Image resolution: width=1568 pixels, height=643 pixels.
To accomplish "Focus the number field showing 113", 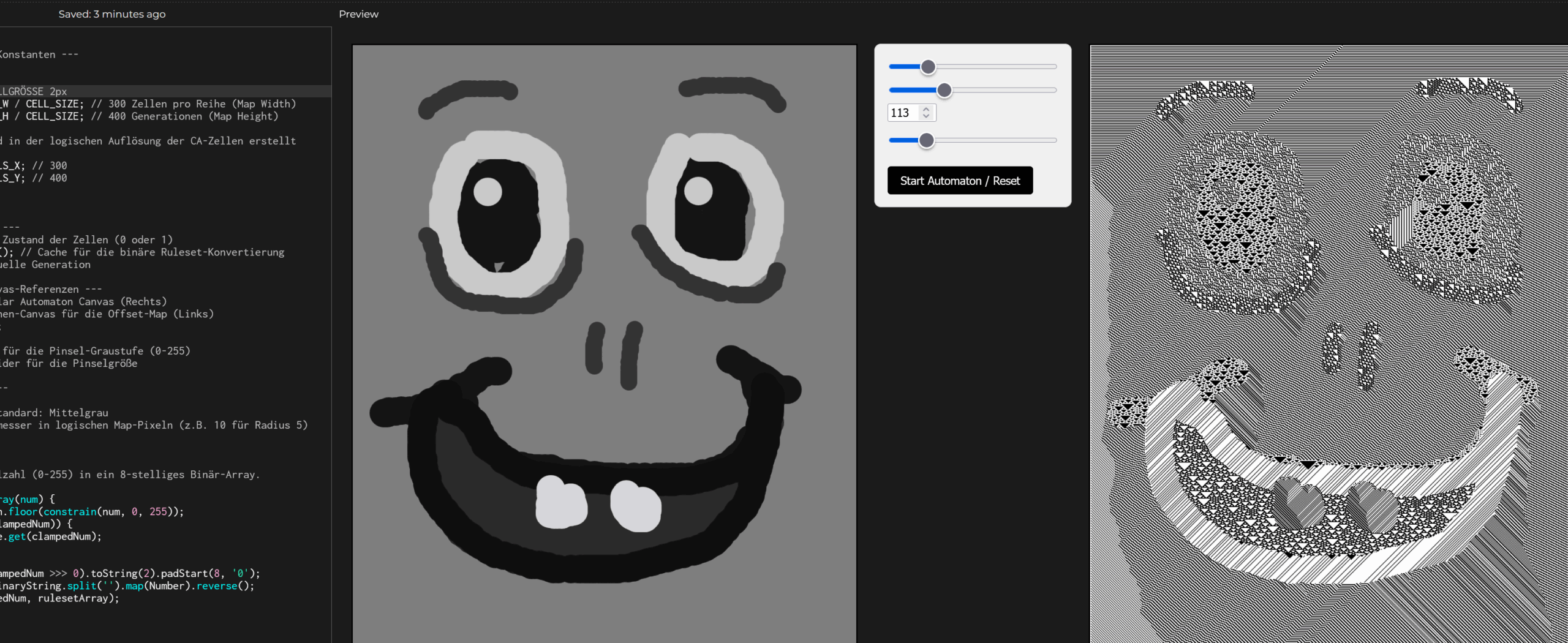I will 903,113.
